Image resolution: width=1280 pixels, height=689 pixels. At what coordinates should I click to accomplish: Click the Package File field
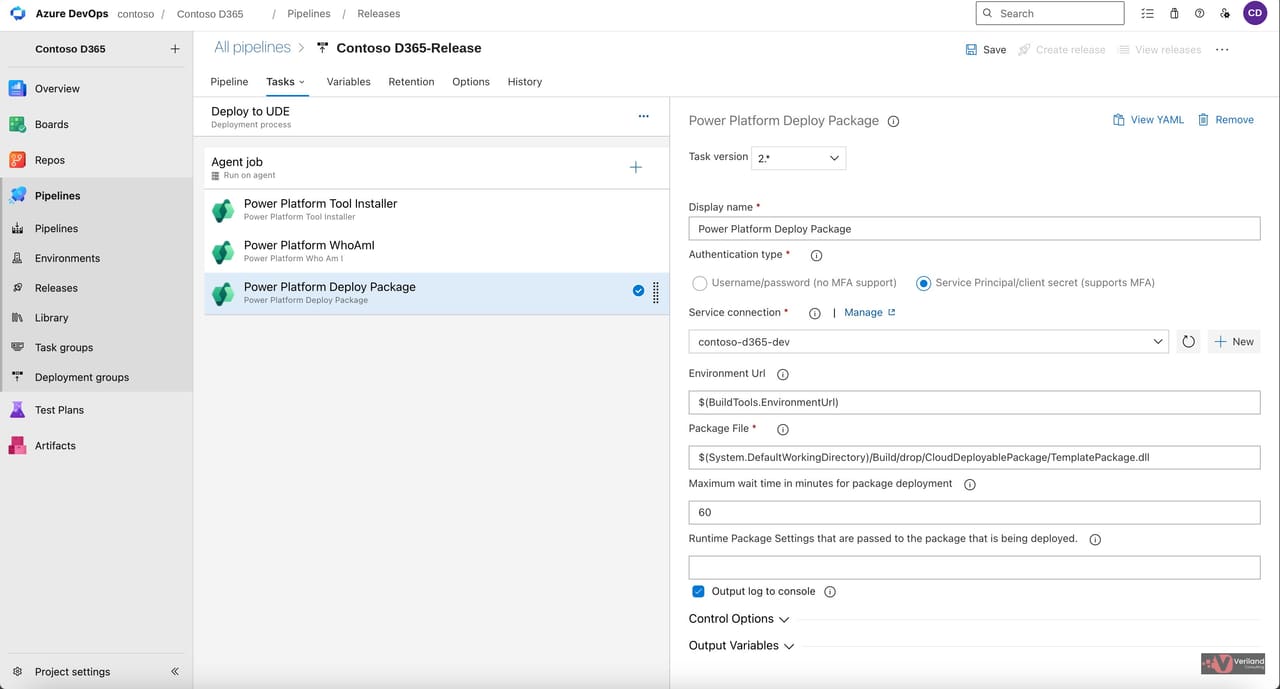coord(974,457)
